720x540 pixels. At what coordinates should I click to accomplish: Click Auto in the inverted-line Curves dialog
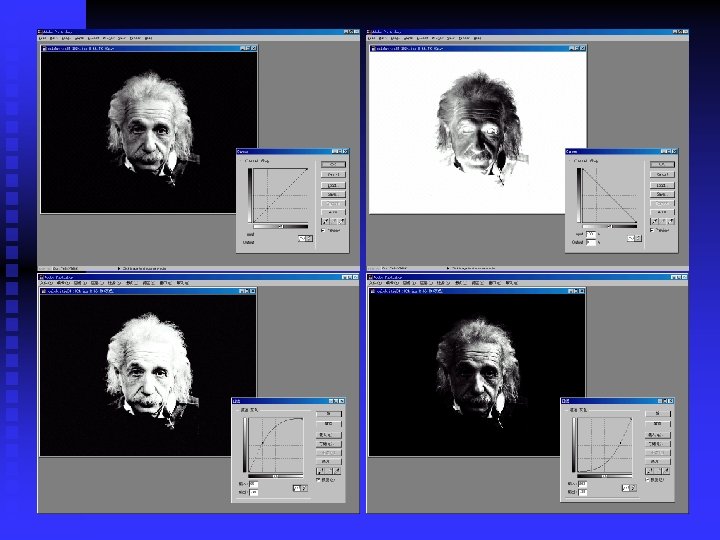[662, 212]
